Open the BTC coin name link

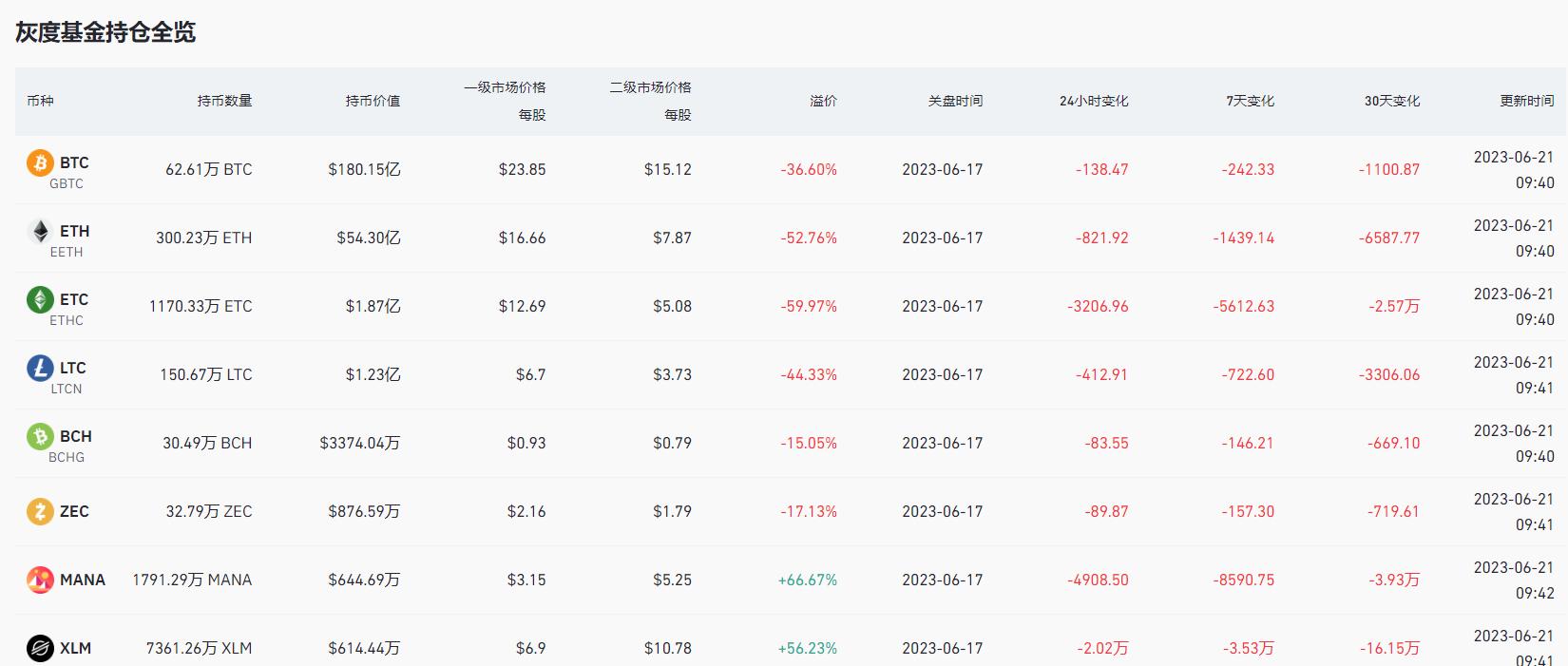[74, 162]
